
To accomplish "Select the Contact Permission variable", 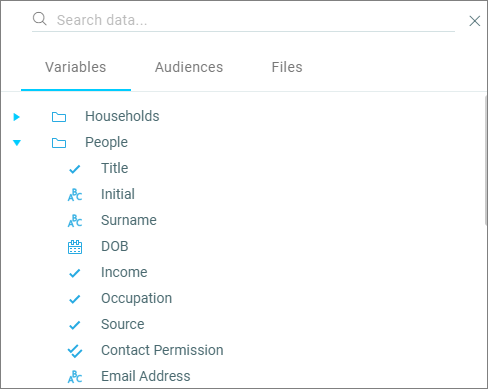I will (162, 350).
